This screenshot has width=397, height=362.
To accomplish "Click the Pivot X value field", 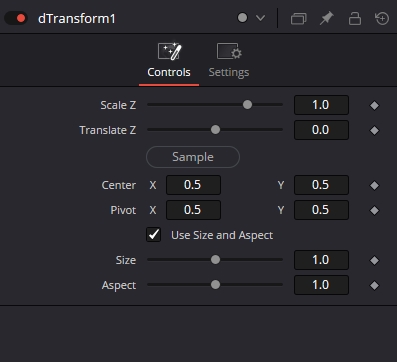I will point(193,210).
